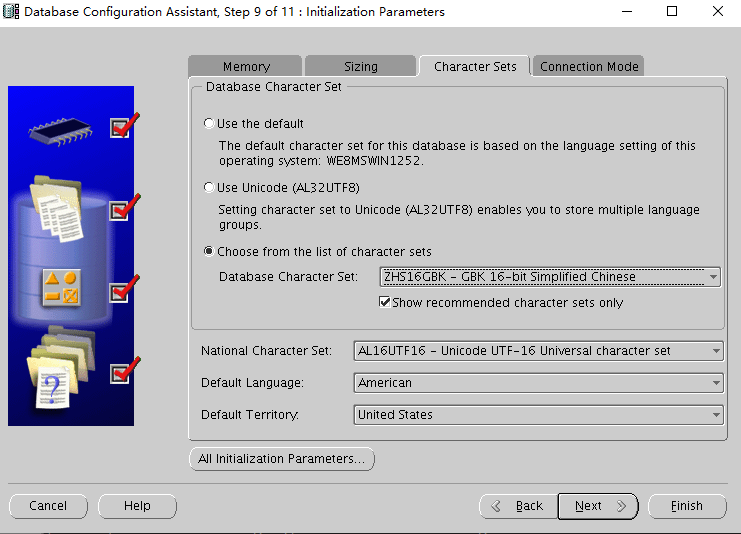Switch to the Connection Mode tab
The image size is (741, 534).
pyautogui.click(x=589, y=66)
